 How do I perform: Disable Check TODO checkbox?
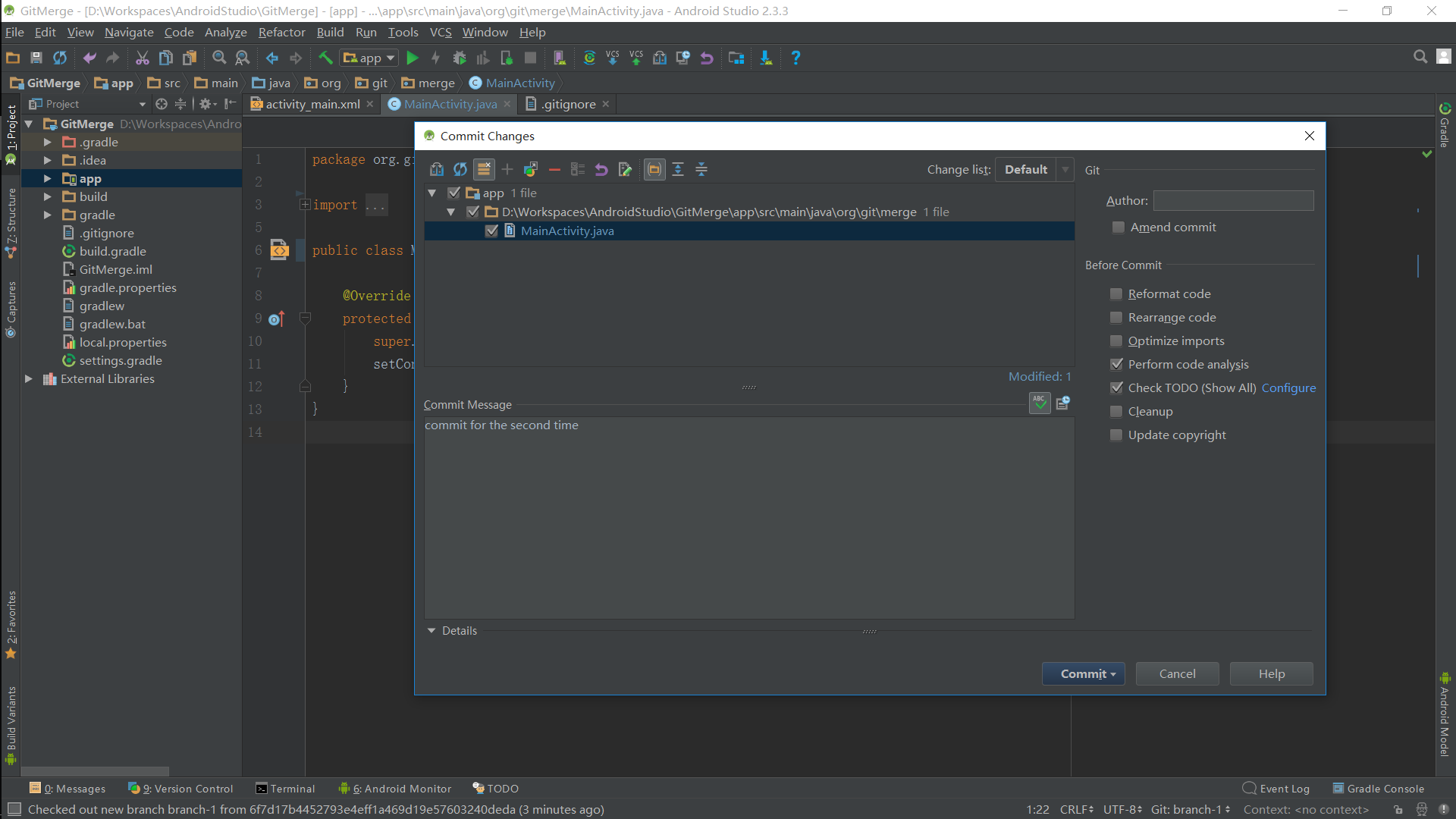[x=1116, y=388]
